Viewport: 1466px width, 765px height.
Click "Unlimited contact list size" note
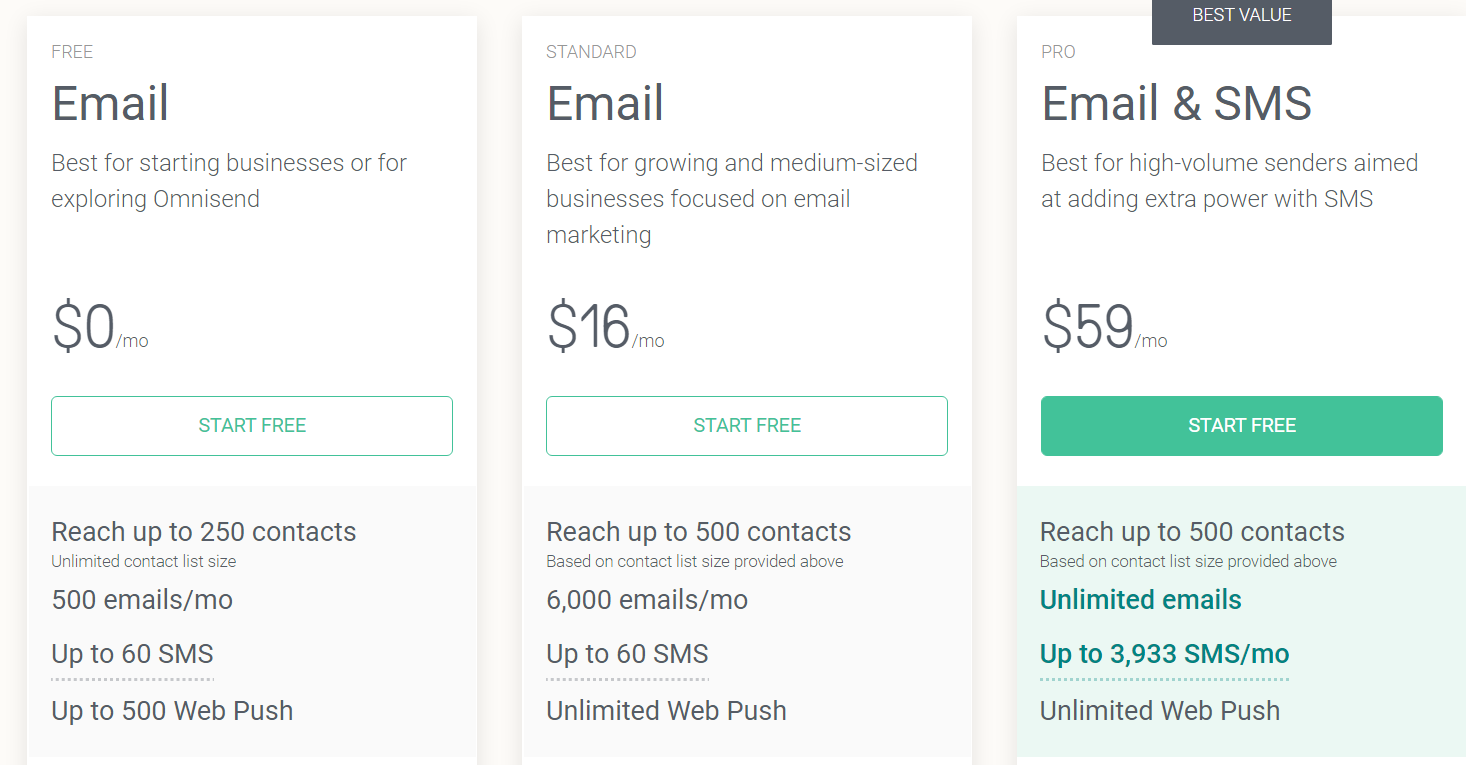pyautogui.click(x=144, y=562)
